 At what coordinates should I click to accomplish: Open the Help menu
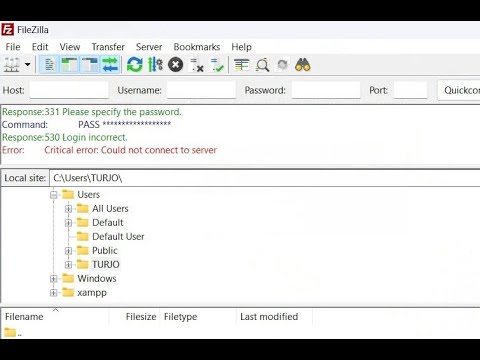[x=241, y=47]
